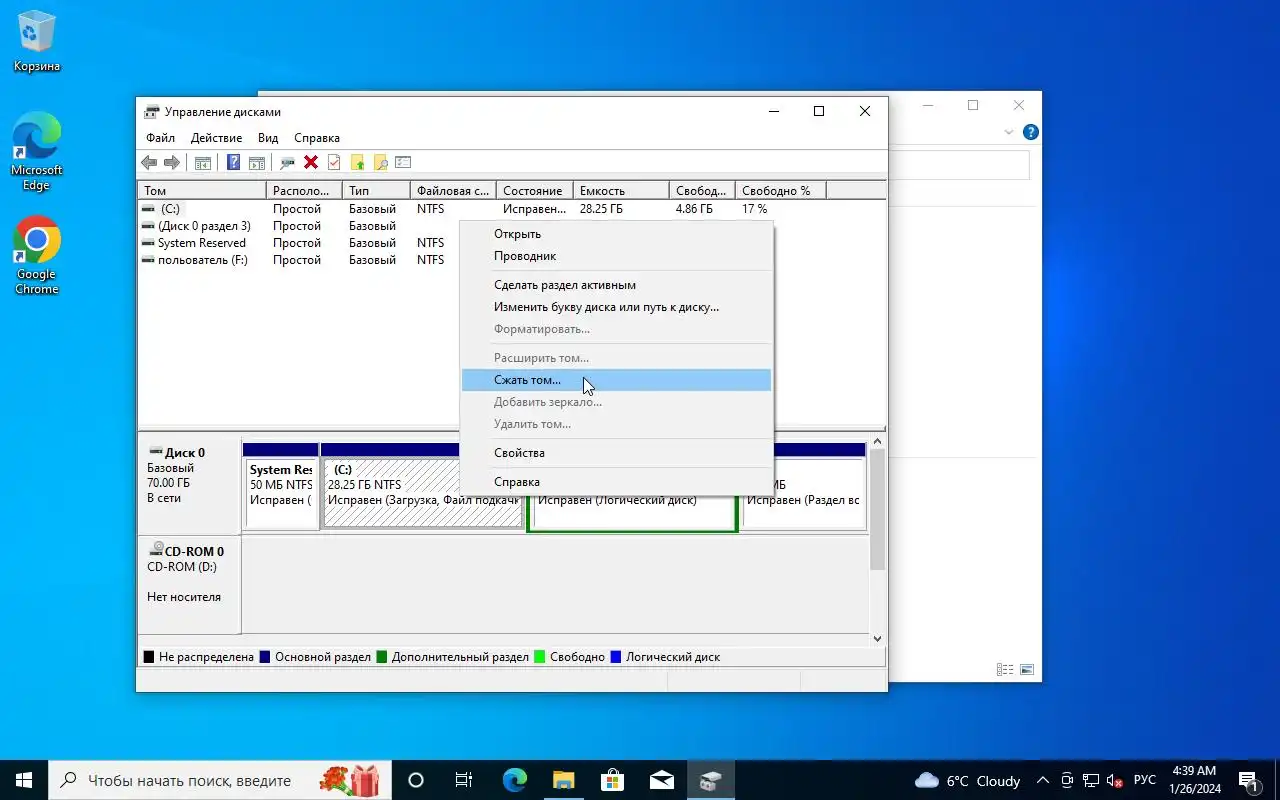Open Task View from taskbar
Viewport: 1280px width, 800px height.
(464, 780)
